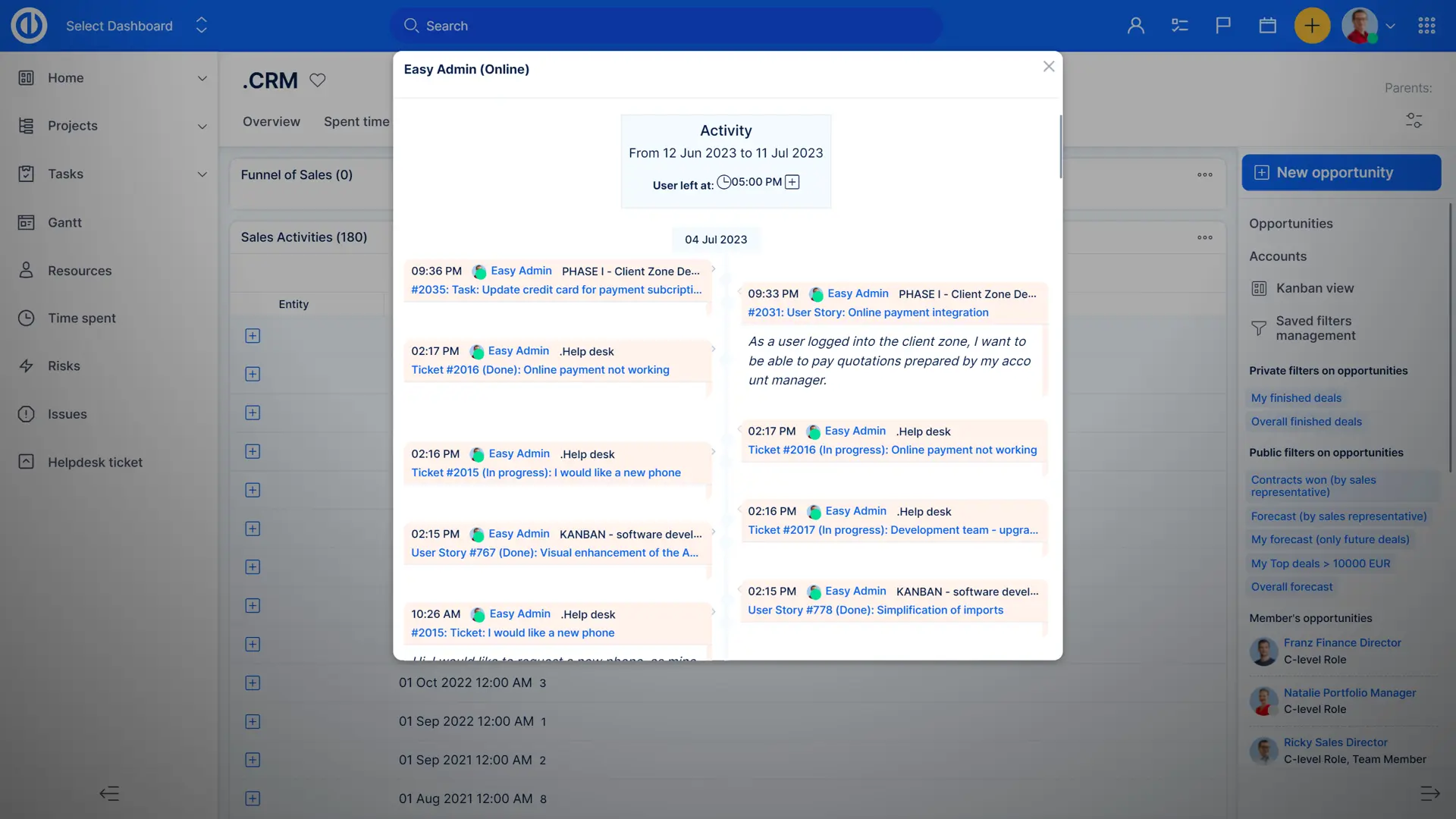
Task: Expand the Projects sidebar chevron
Action: (202, 126)
